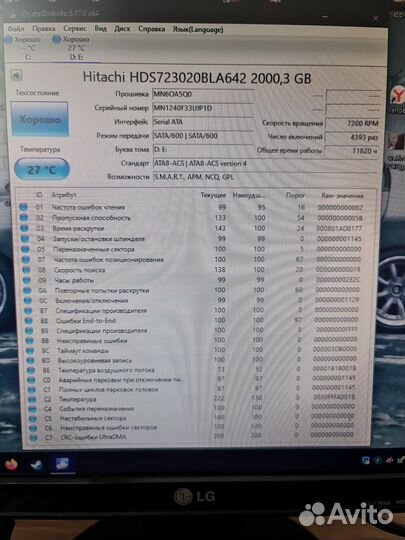405x540 pixels.
Task: Click the 27 °C temperature indicator
Action: tap(42, 169)
